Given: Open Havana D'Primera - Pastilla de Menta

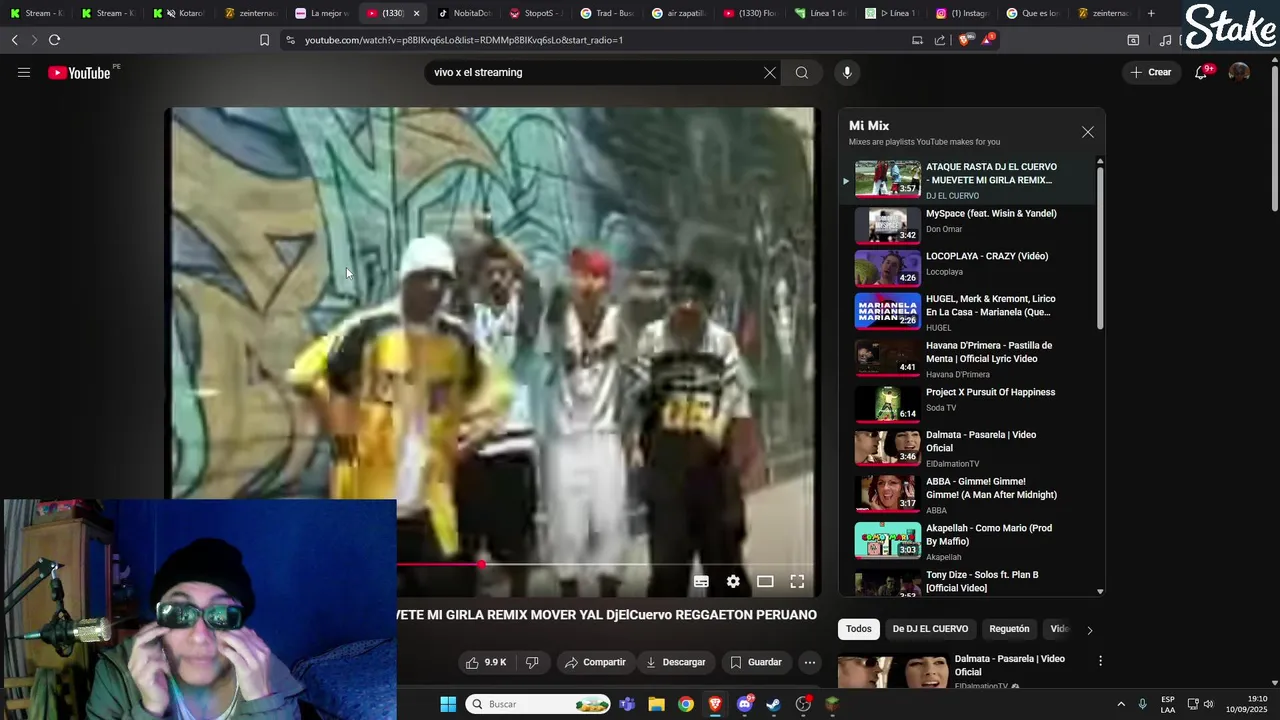Looking at the screenshot, I should click(x=966, y=359).
